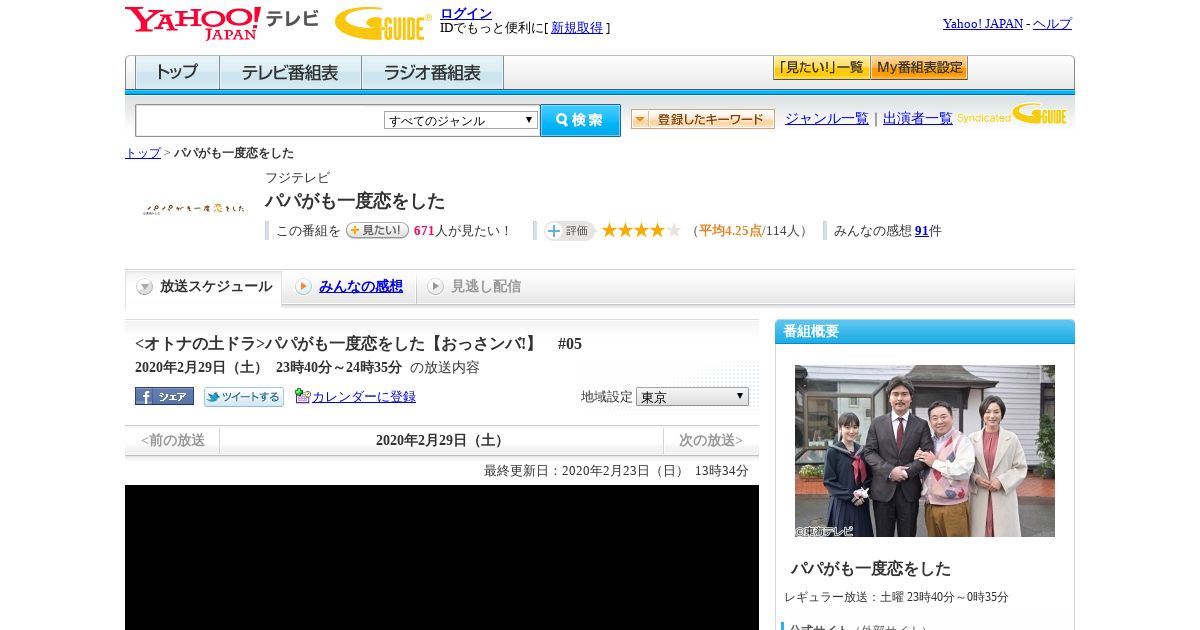Open the ログイン link

click(x=466, y=13)
